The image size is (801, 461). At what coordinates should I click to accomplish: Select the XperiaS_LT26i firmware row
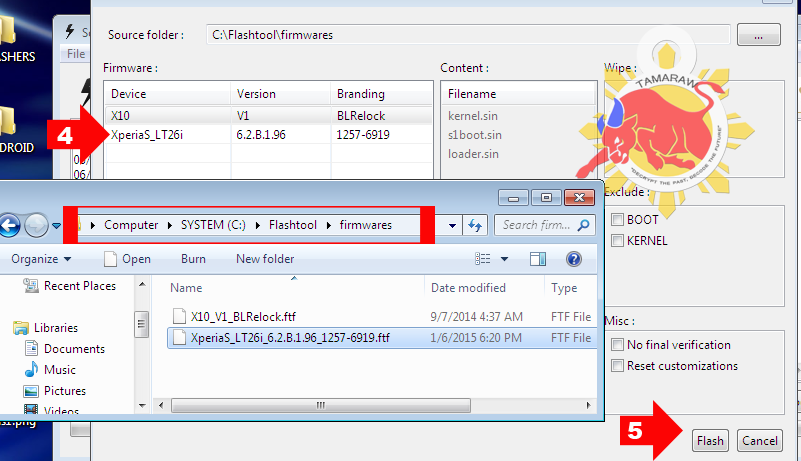click(269, 135)
